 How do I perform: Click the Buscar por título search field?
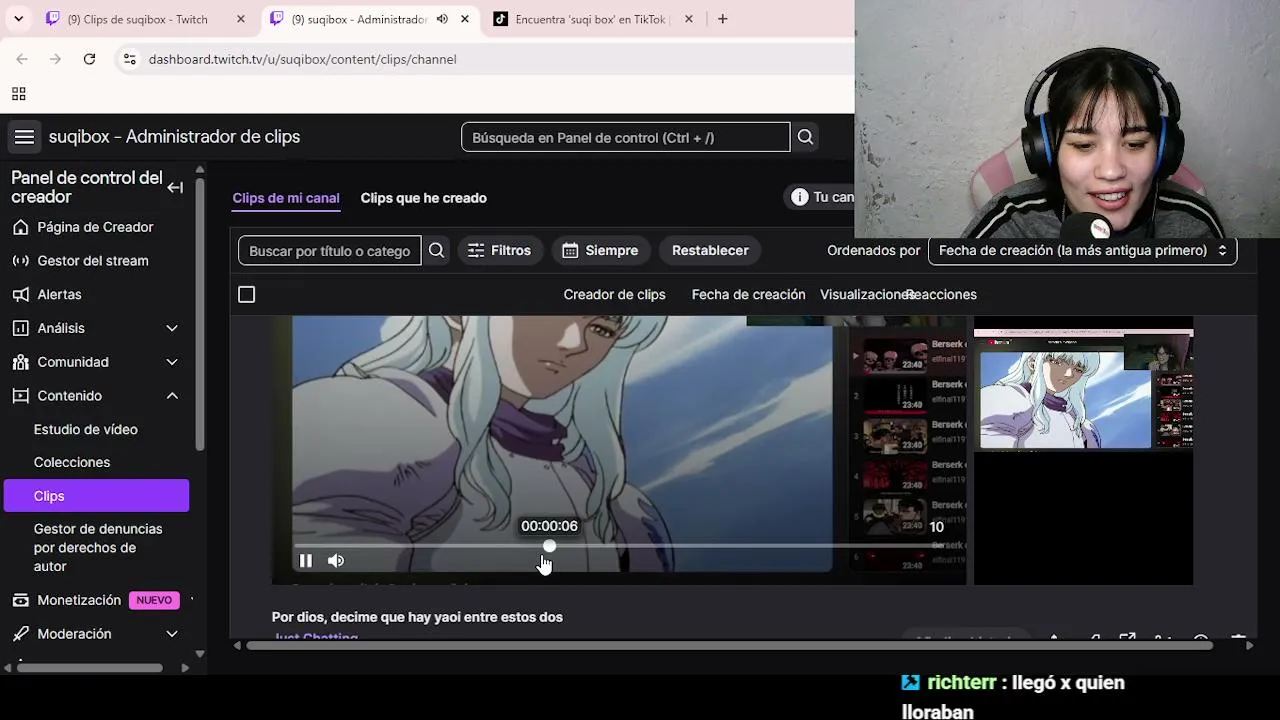click(330, 250)
